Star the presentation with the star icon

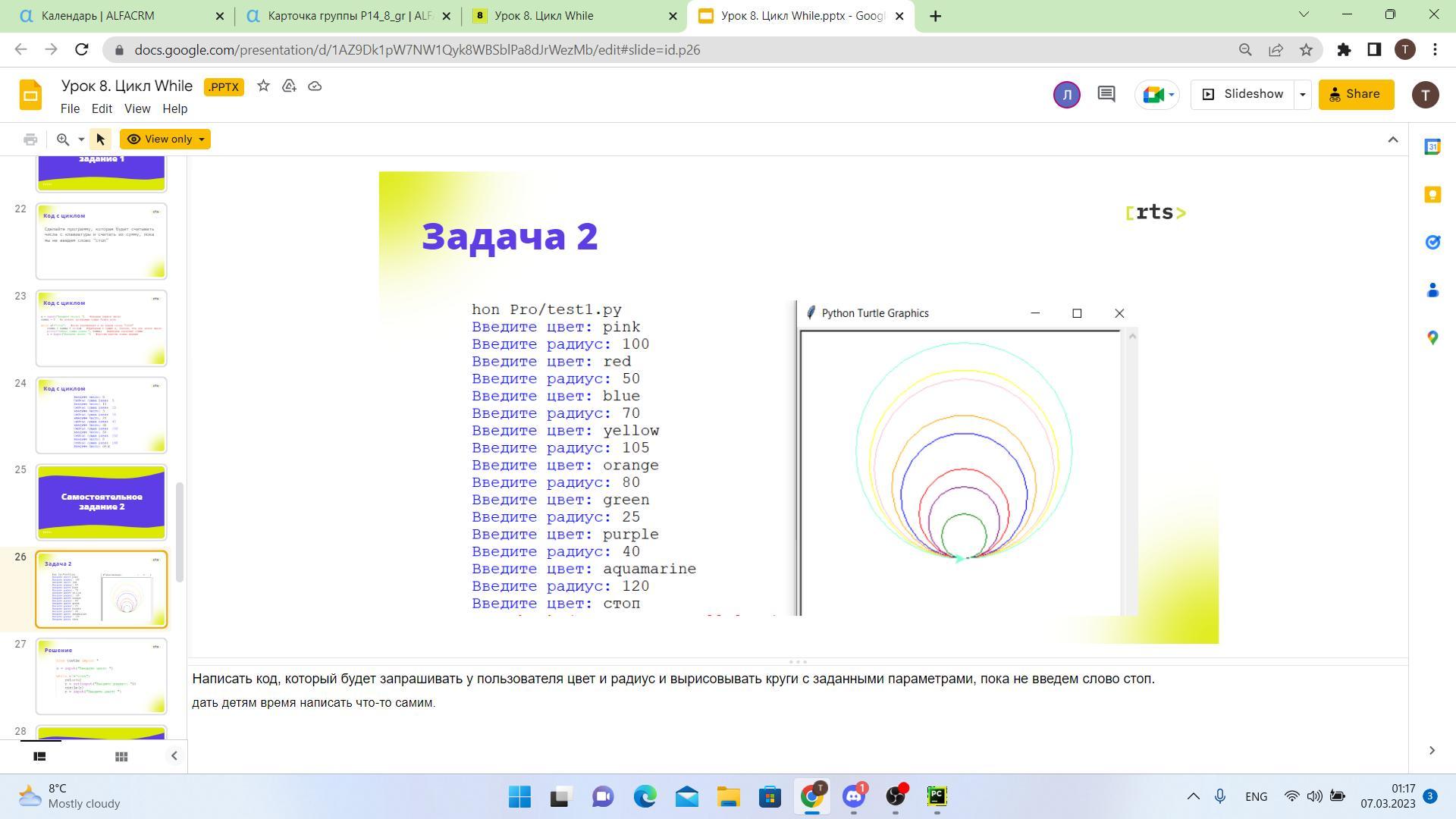[263, 86]
